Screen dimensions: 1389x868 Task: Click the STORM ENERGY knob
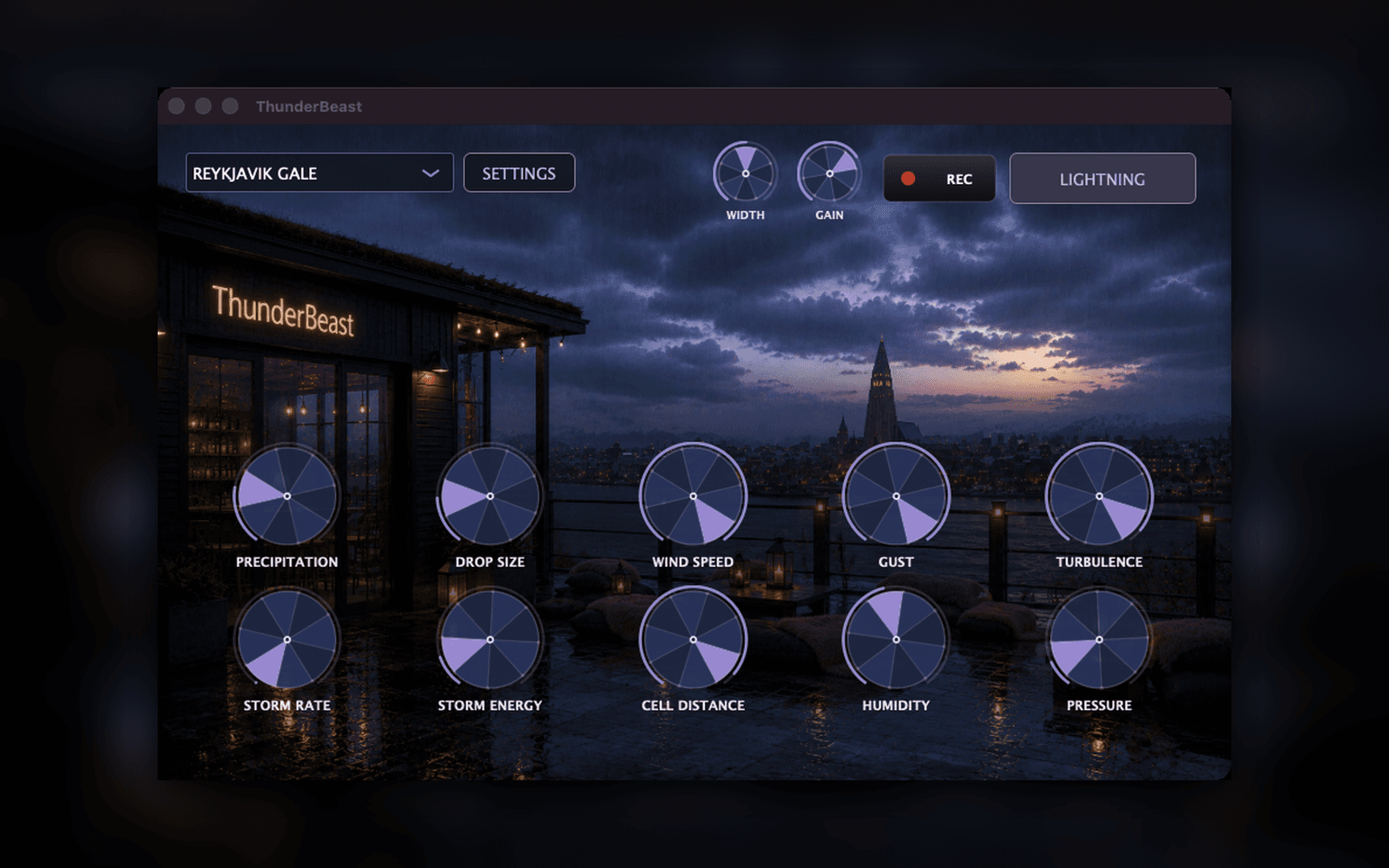click(x=490, y=640)
